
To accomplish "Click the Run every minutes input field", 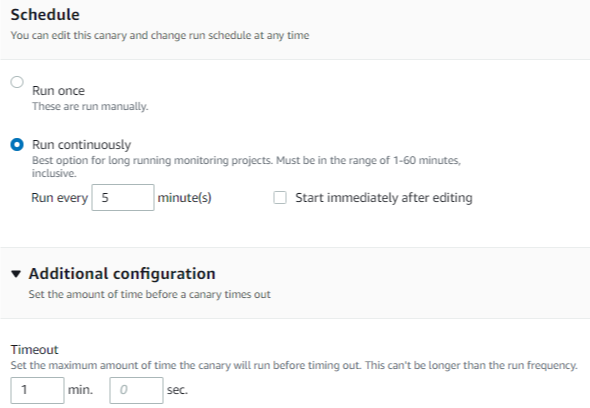I will click(123, 198).
